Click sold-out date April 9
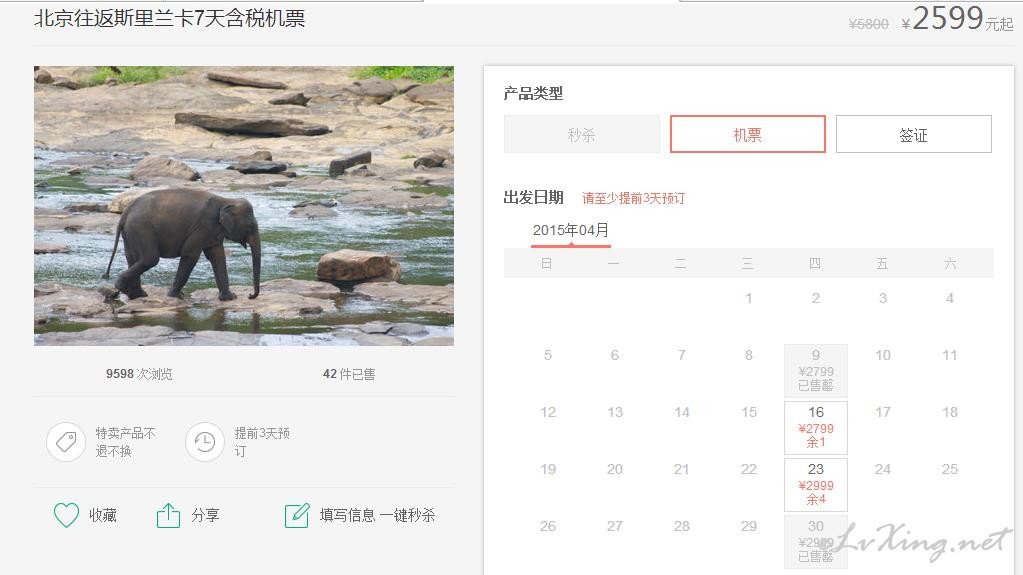This screenshot has width=1023, height=575. coord(816,371)
